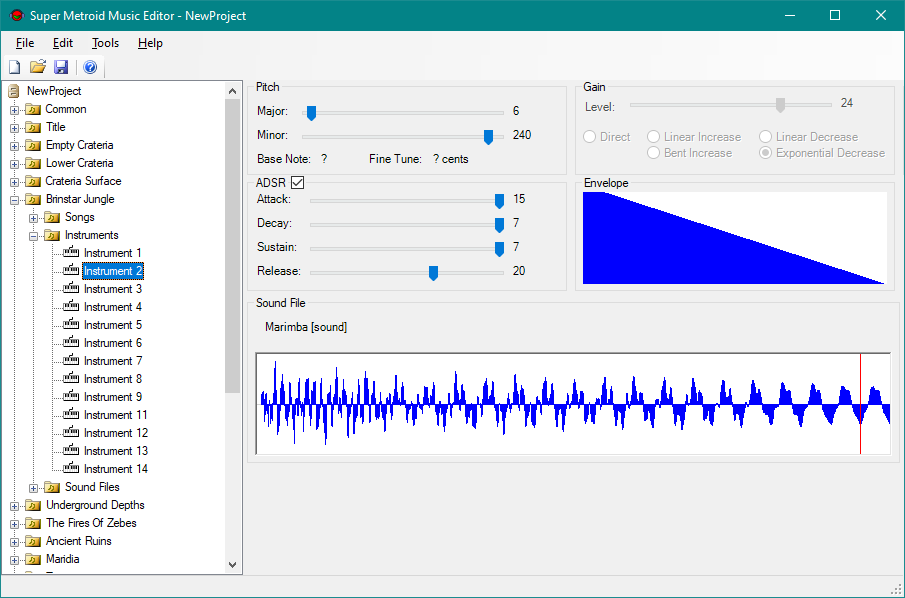
Task: Select Instrument 2 in the tree
Action: point(113,271)
